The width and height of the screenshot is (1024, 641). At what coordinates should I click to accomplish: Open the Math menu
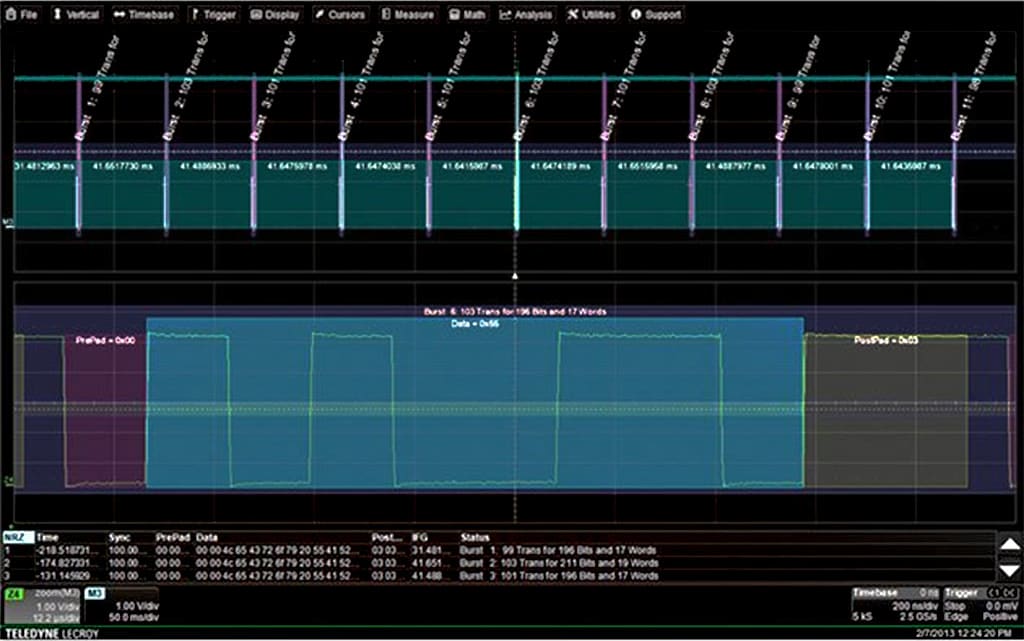(x=468, y=14)
